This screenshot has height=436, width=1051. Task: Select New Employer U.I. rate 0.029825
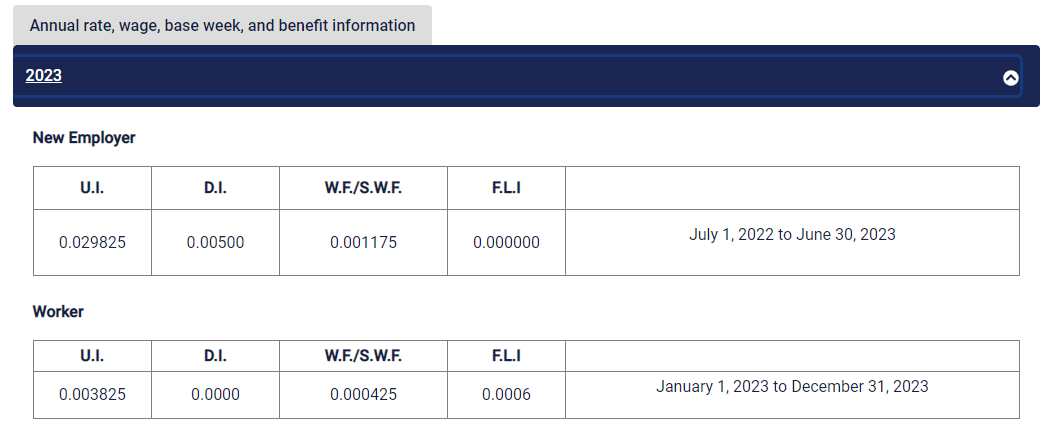tap(92, 242)
